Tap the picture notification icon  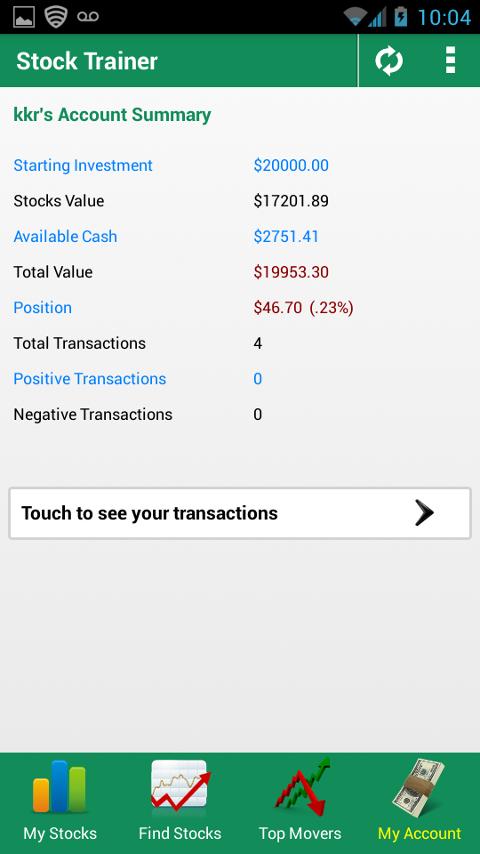[23, 17]
